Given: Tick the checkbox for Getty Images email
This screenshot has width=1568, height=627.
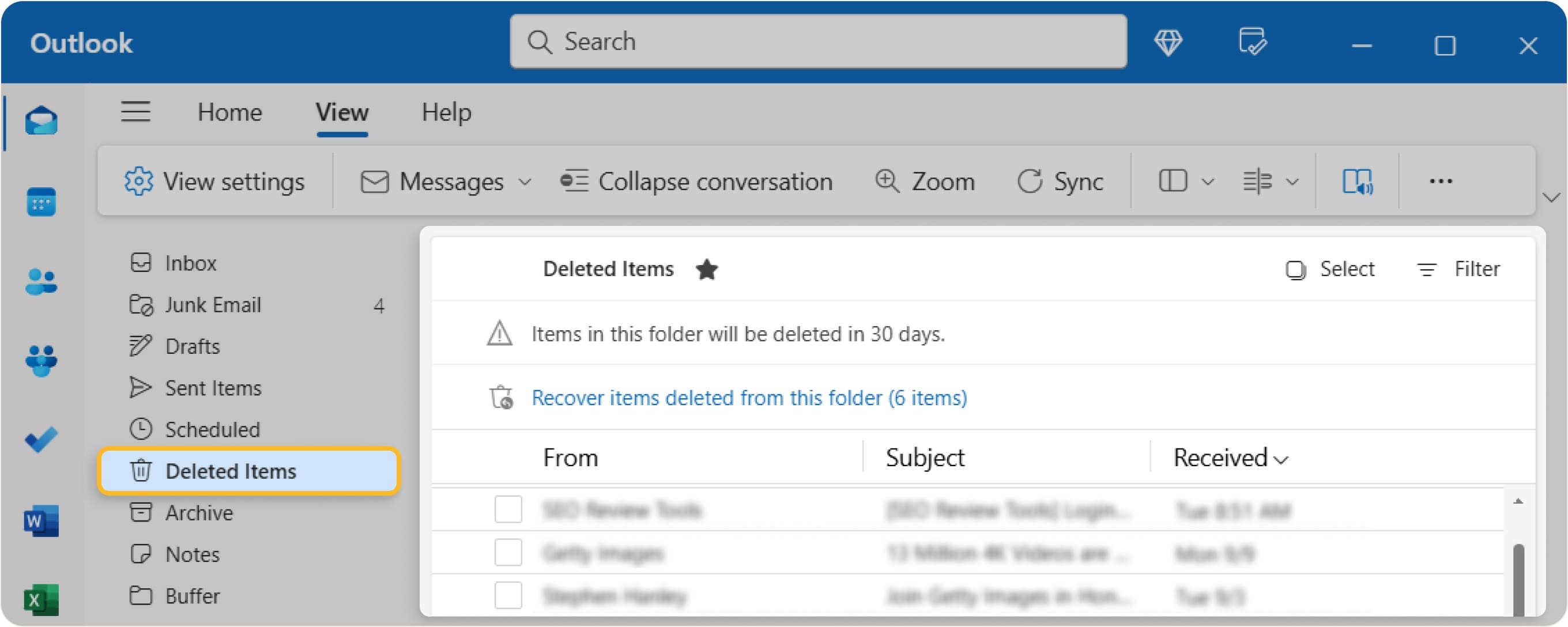Looking at the screenshot, I should tap(508, 552).
